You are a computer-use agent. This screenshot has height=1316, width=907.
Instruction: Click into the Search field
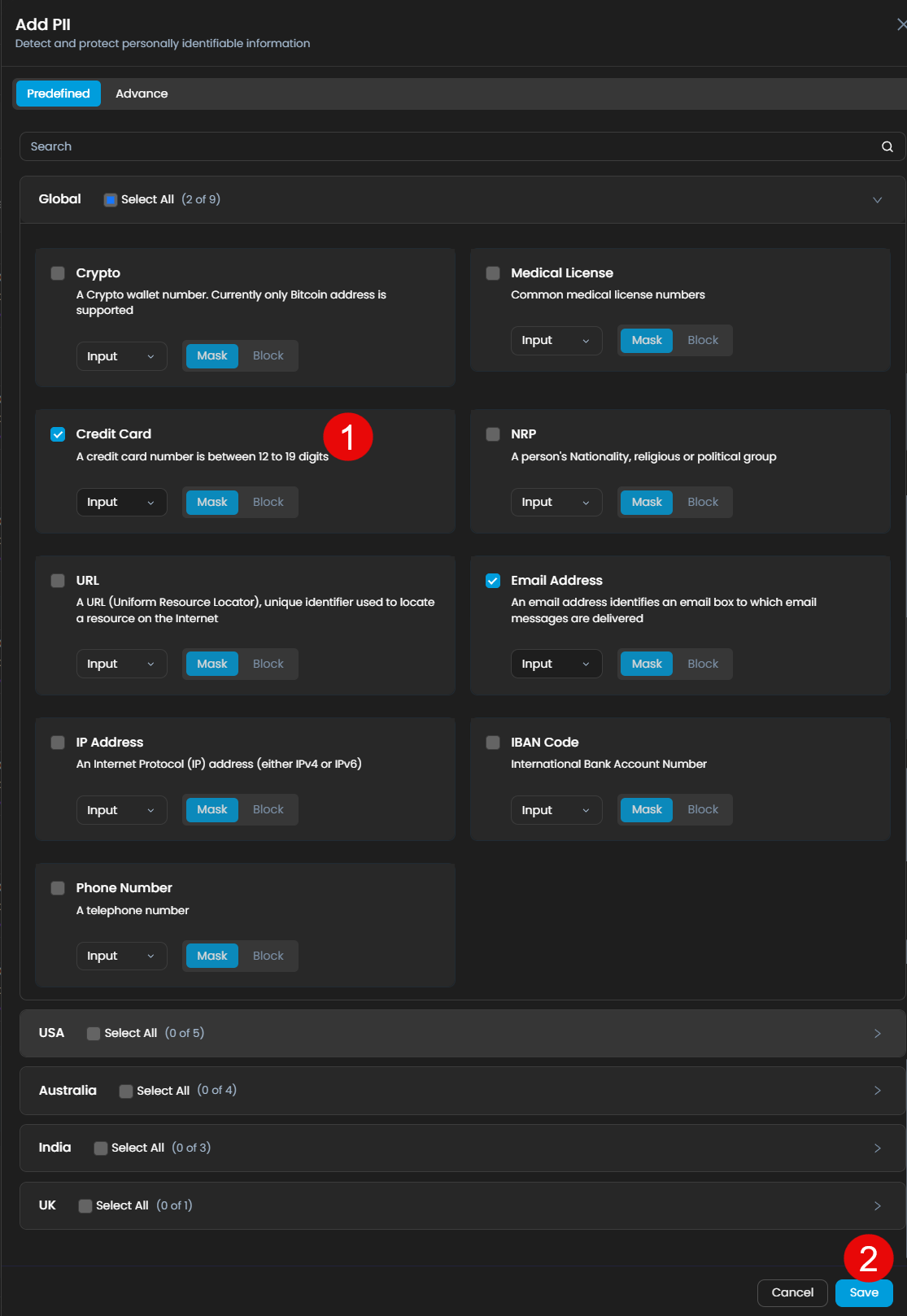pos(447,146)
